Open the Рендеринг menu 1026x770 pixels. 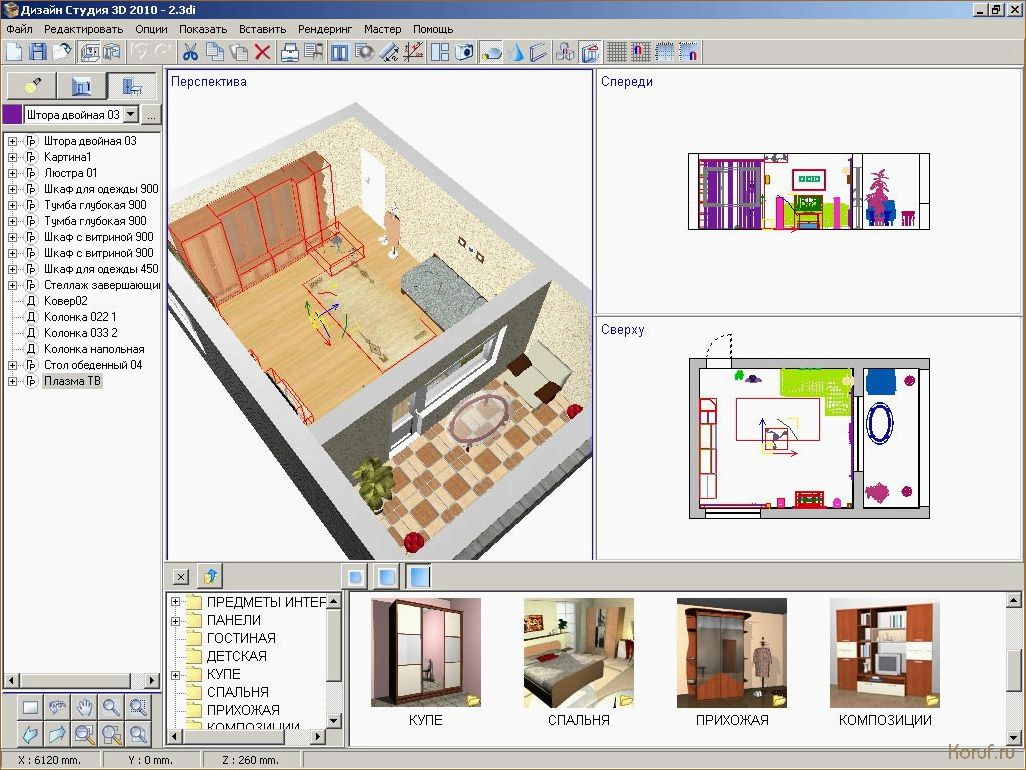point(325,29)
